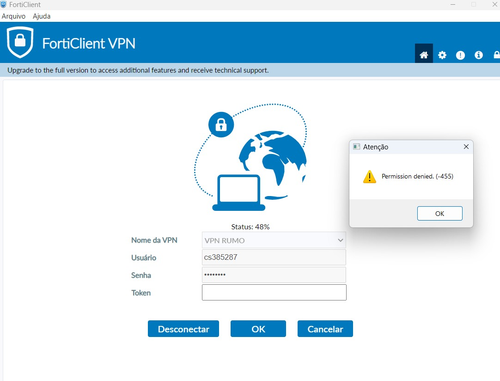Close the FortiClient window
This screenshot has width=500, height=381.
click(x=495, y=4)
